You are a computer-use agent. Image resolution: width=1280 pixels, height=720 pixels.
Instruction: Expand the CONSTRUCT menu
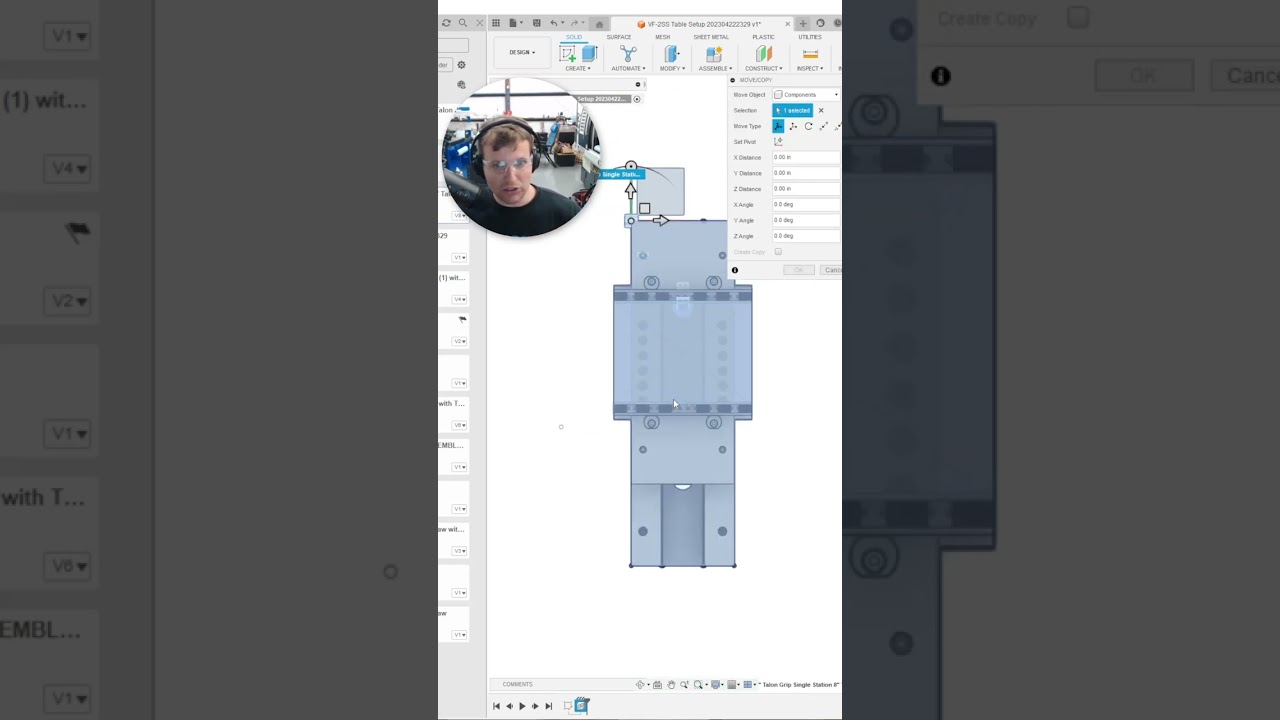764,69
